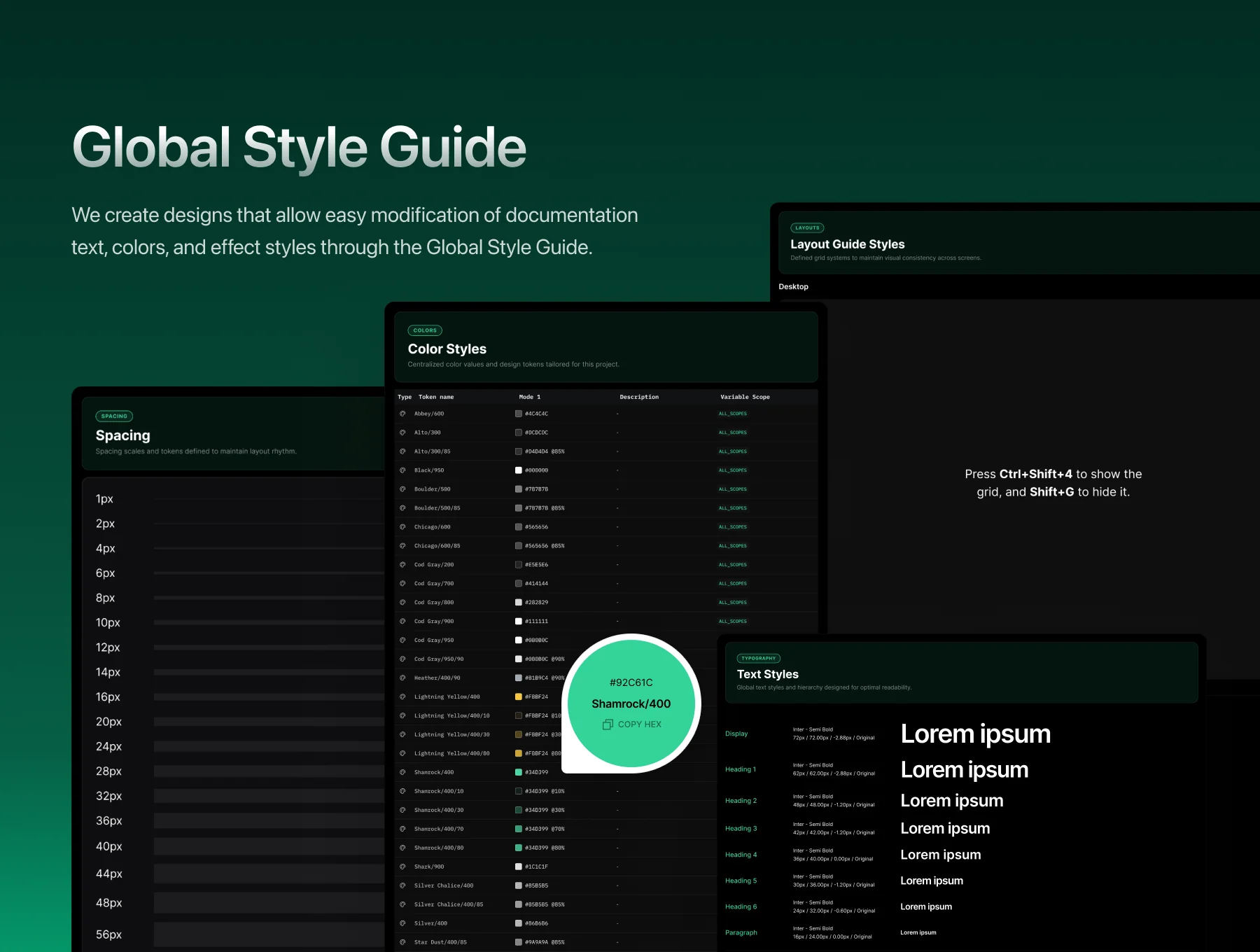Image resolution: width=1260 pixels, height=952 pixels.
Task: Click the palette icon in the Shamrock/400/70 row
Action: (402, 829)
